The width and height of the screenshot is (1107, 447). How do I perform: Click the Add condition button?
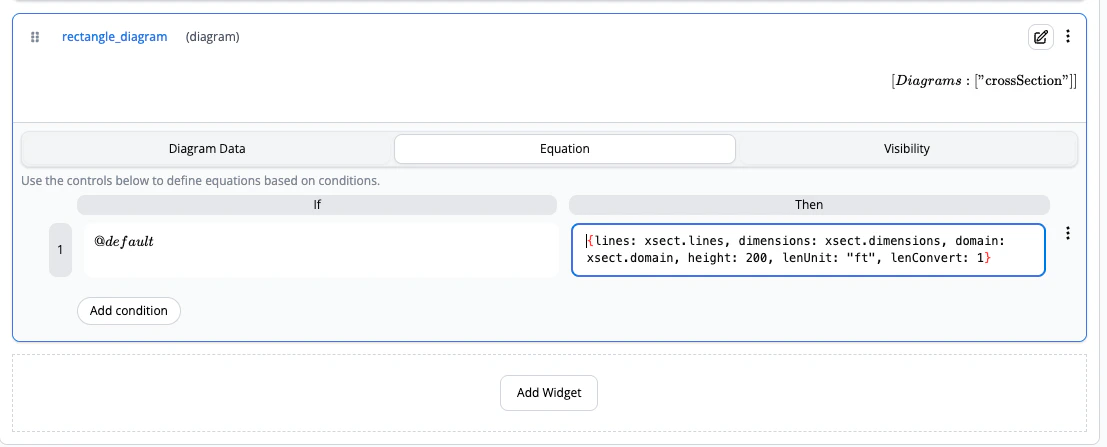coord(128,311)
